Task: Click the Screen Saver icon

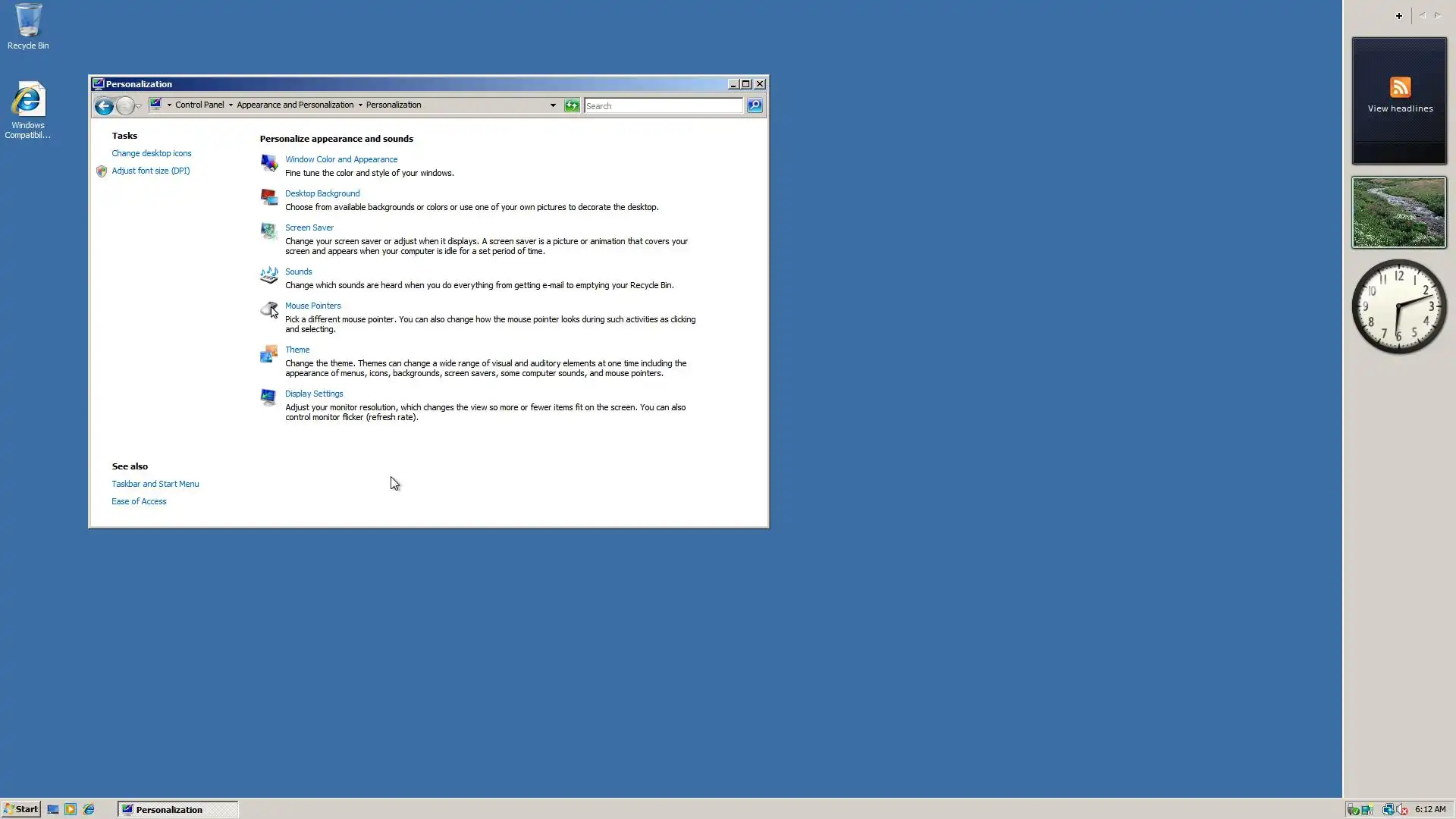Action: coord(268,231)
